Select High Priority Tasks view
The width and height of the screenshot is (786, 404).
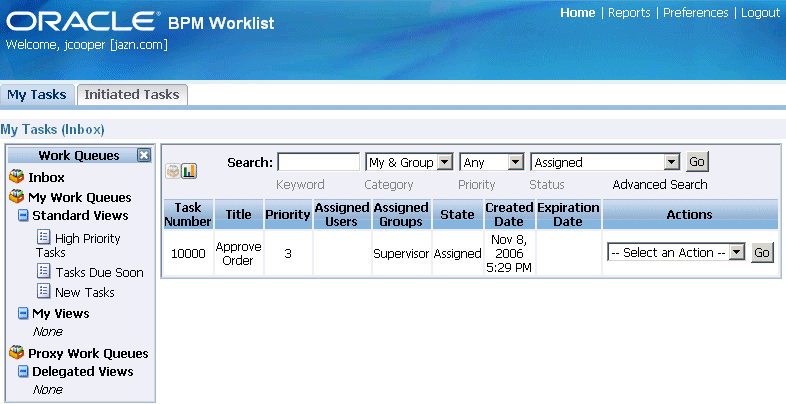coord(78,245)
